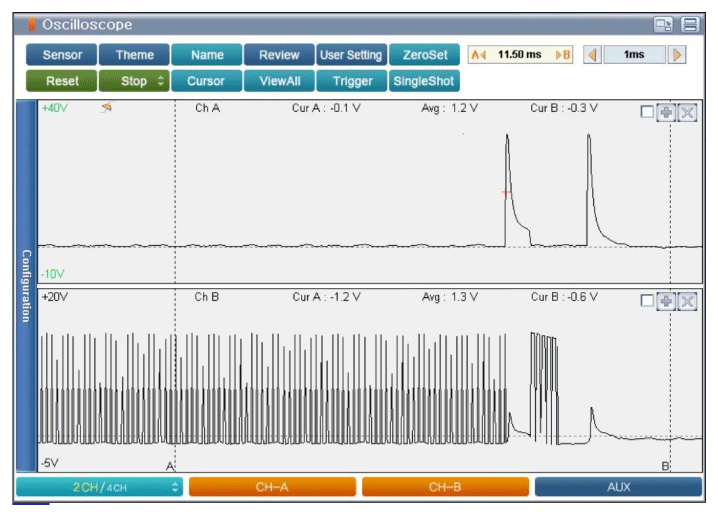The height and width of the screenshot is (517, 718).
Task: Increase time base with right arrow
Action: [x=678, y=55]
